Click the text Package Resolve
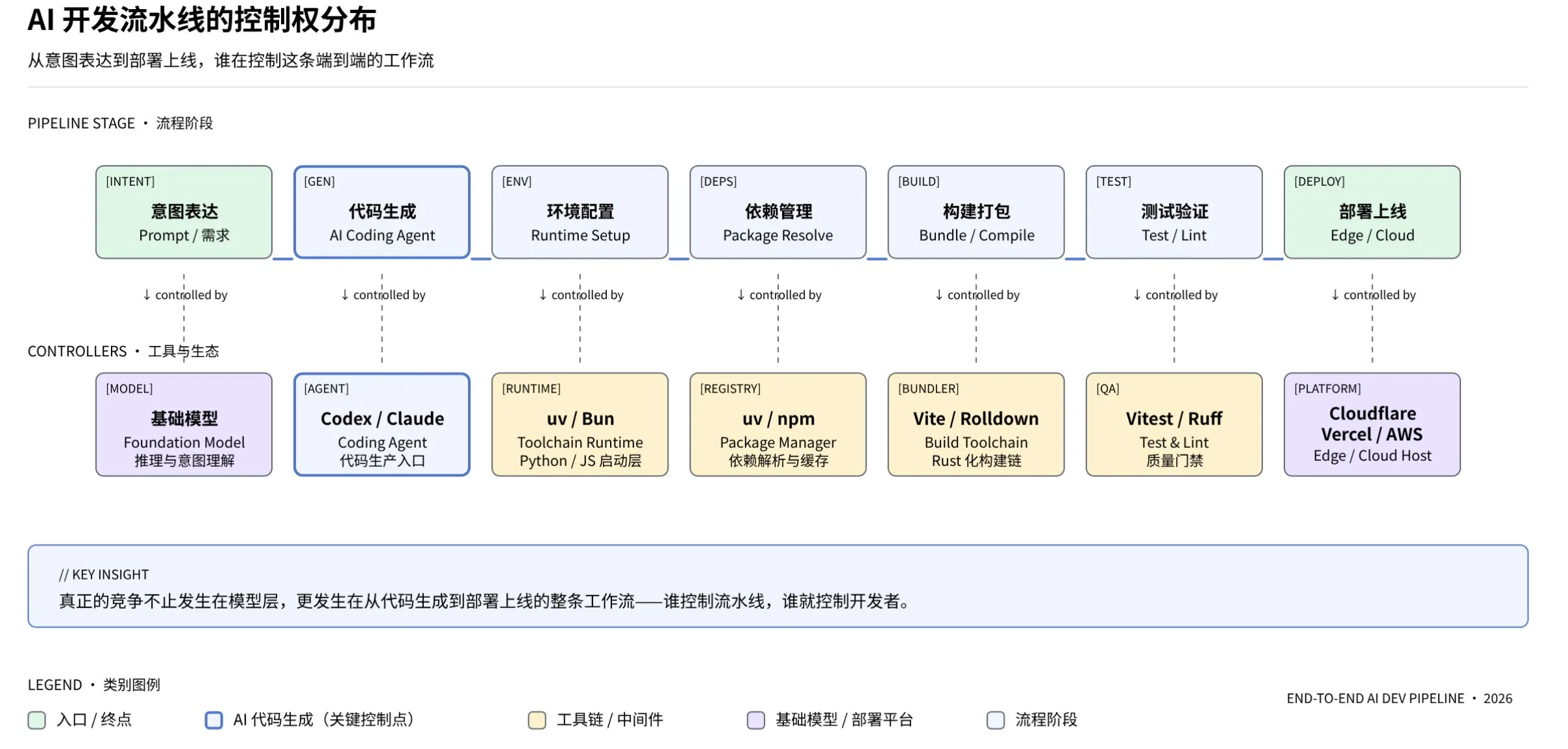This screenshot has width=1568, height=749. [x=778, y=236]
